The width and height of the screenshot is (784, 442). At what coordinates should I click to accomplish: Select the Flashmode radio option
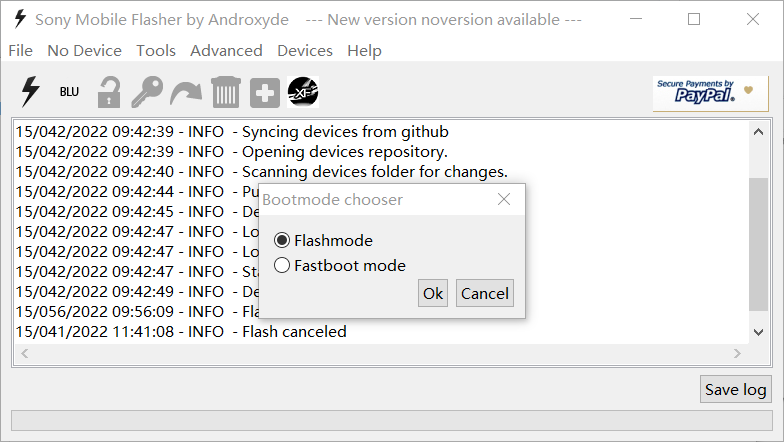[282, 240]
